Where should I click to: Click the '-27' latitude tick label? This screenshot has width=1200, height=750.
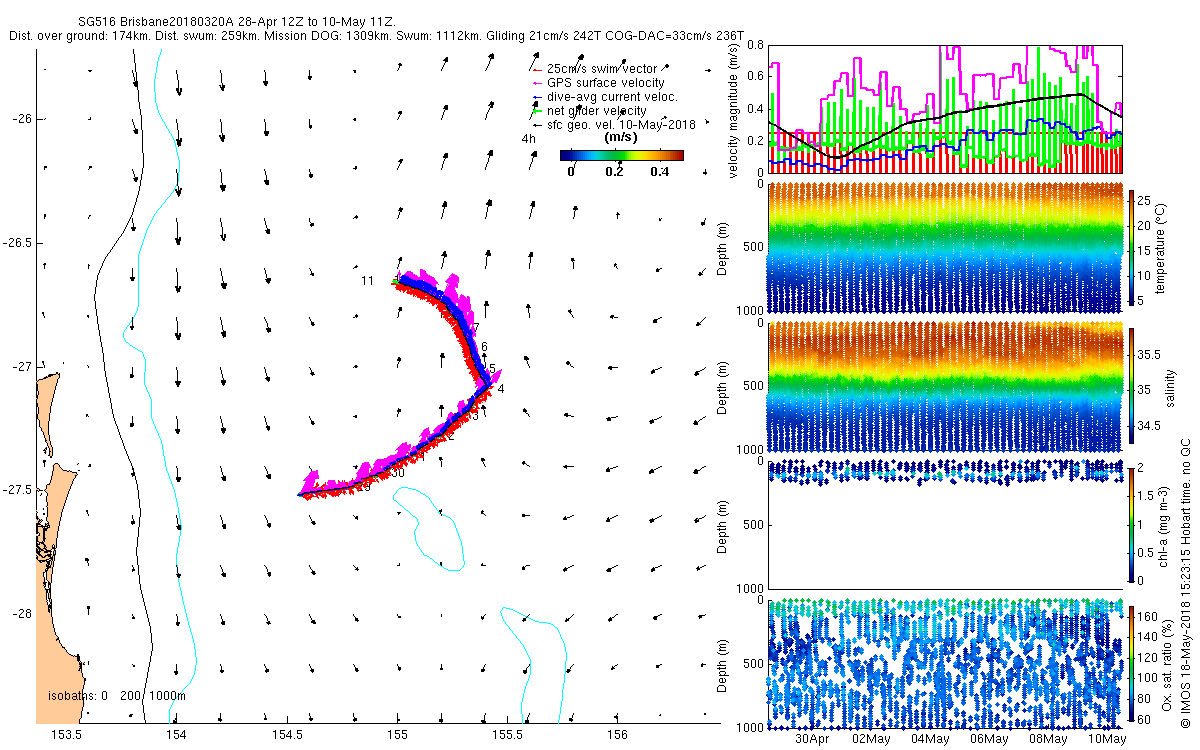[x=22, y=367]
